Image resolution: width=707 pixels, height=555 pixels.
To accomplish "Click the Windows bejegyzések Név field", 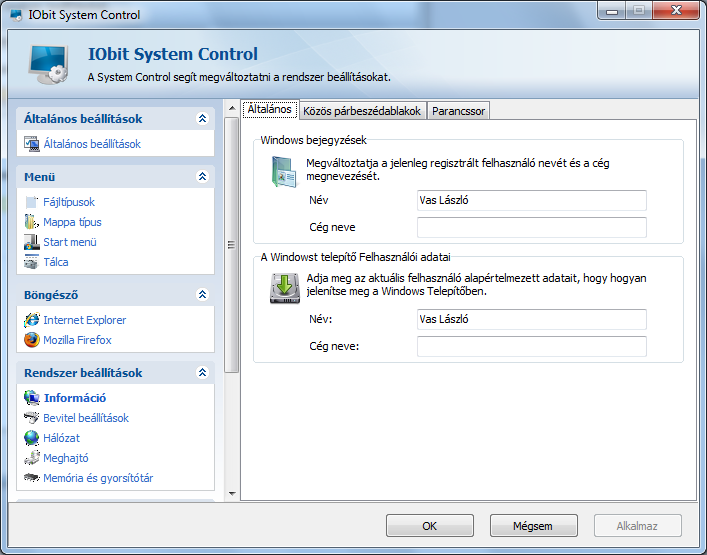I will click(532, 200).
